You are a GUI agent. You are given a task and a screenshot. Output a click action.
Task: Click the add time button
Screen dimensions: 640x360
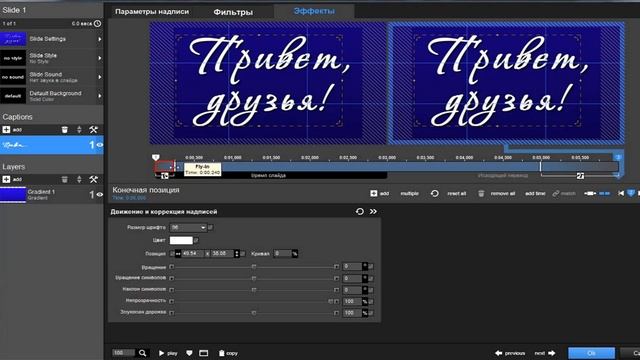click(535, 193)
